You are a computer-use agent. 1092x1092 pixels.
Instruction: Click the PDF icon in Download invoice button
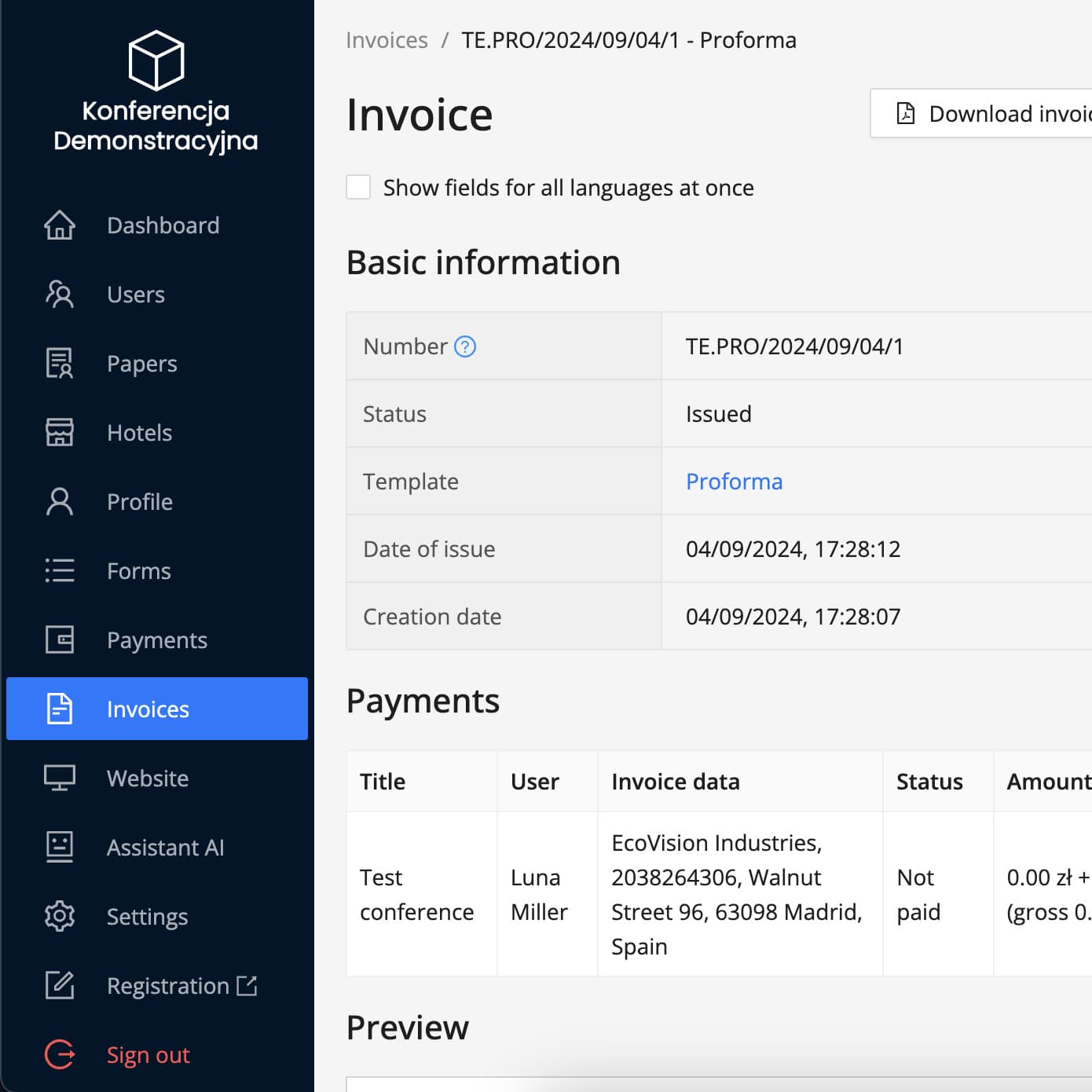pyautogui.click(x=906, y=113)
